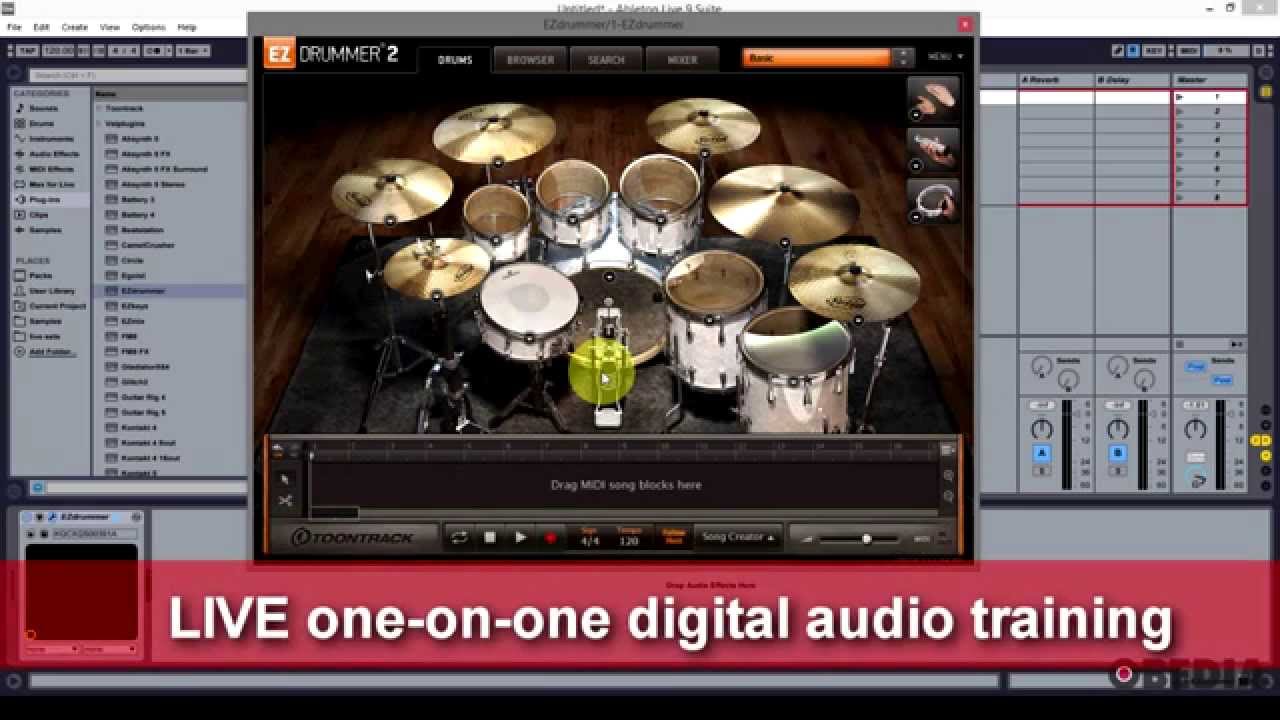Select Plug-ins category in browser
The height and width of the screenshot is (720, 1280).
pyautogui.click(x=44, y=200)
